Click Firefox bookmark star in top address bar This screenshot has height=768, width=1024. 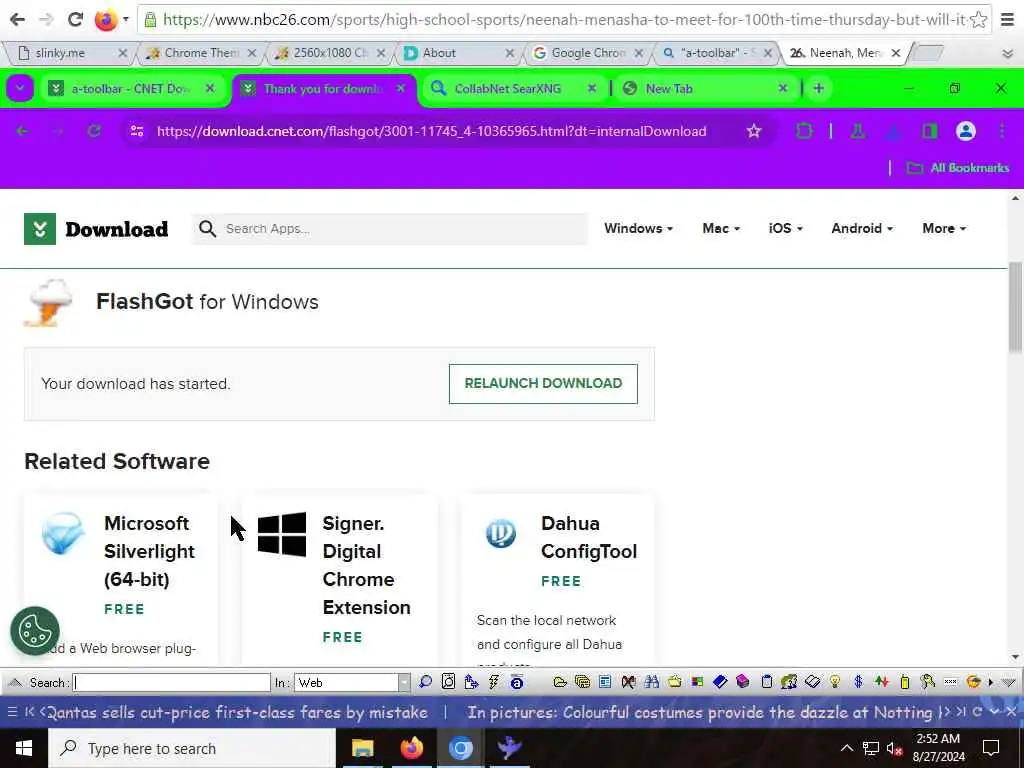coord(978,20)
